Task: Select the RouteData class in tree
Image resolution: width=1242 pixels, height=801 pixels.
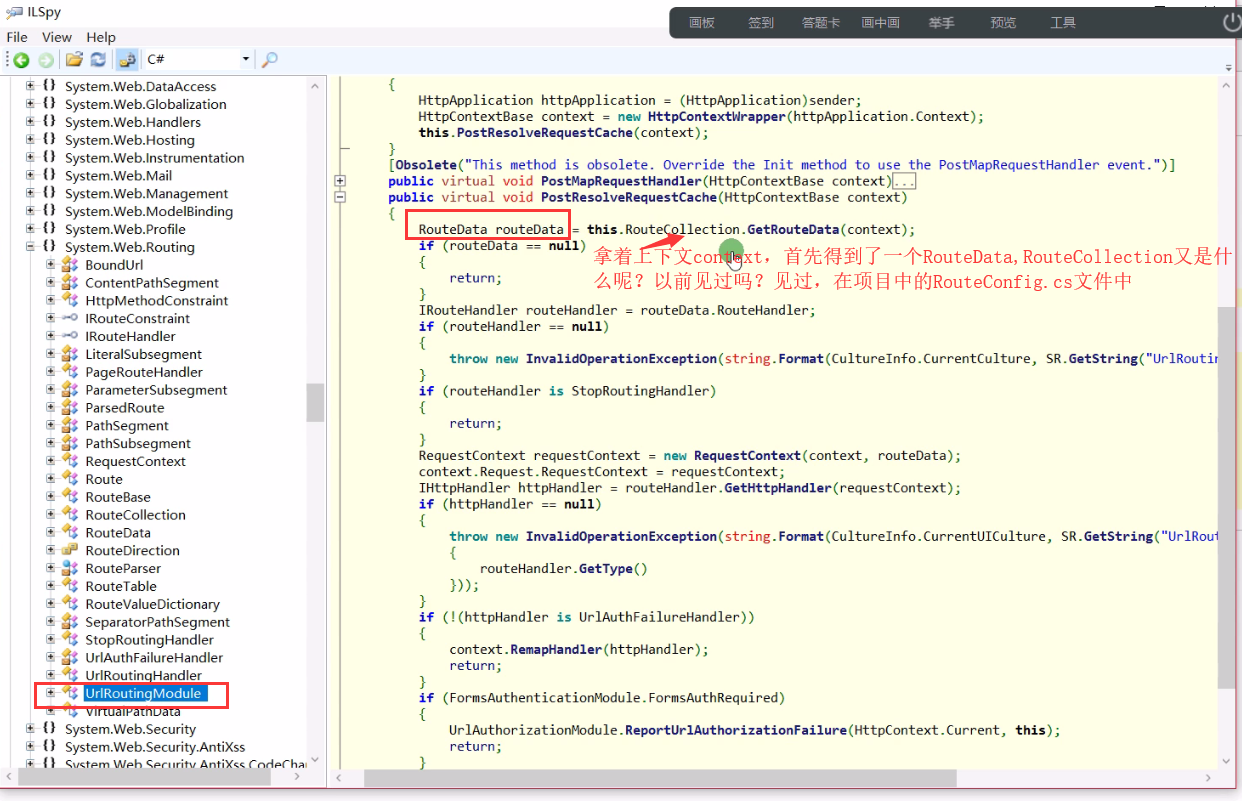Action: pos(118,533)
